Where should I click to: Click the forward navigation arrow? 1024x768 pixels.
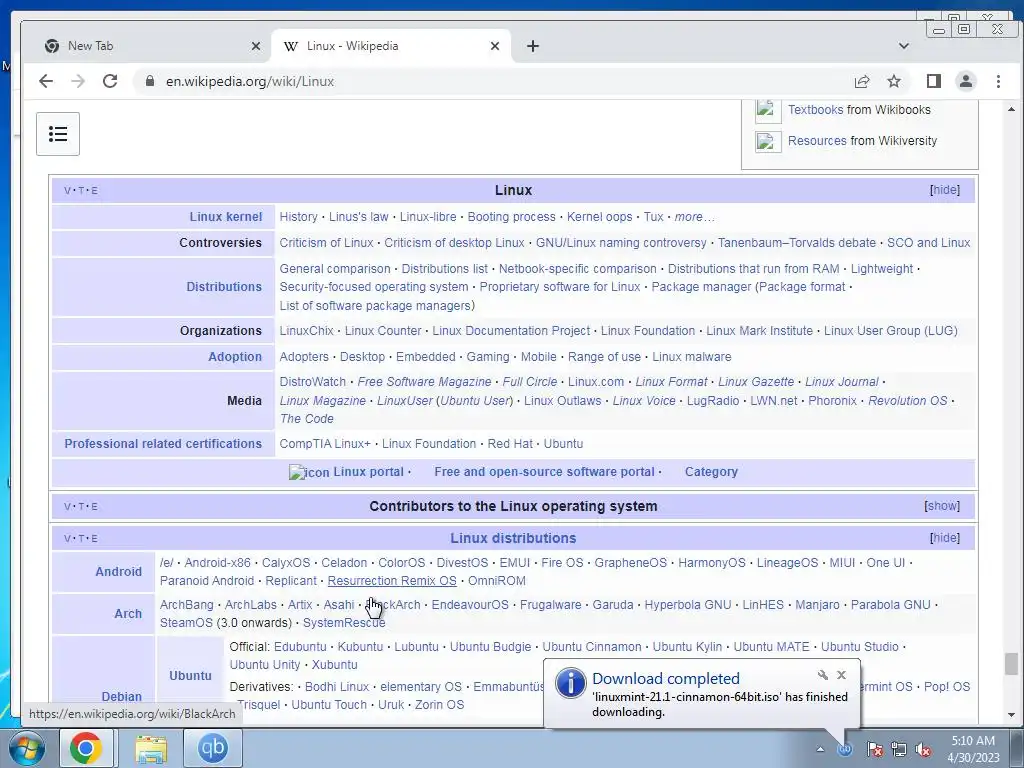click(78, 81)
